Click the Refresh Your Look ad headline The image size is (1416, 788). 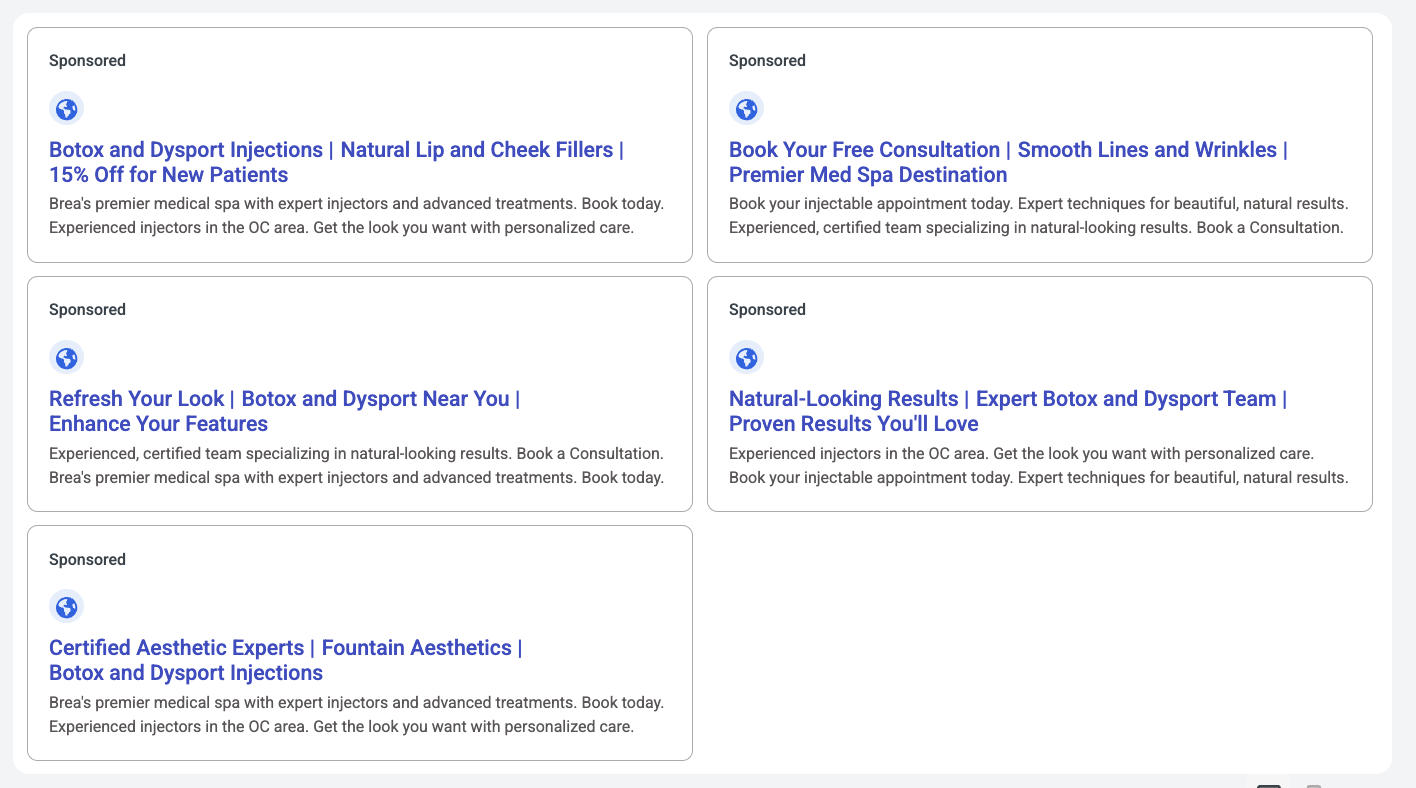point(284,411)
